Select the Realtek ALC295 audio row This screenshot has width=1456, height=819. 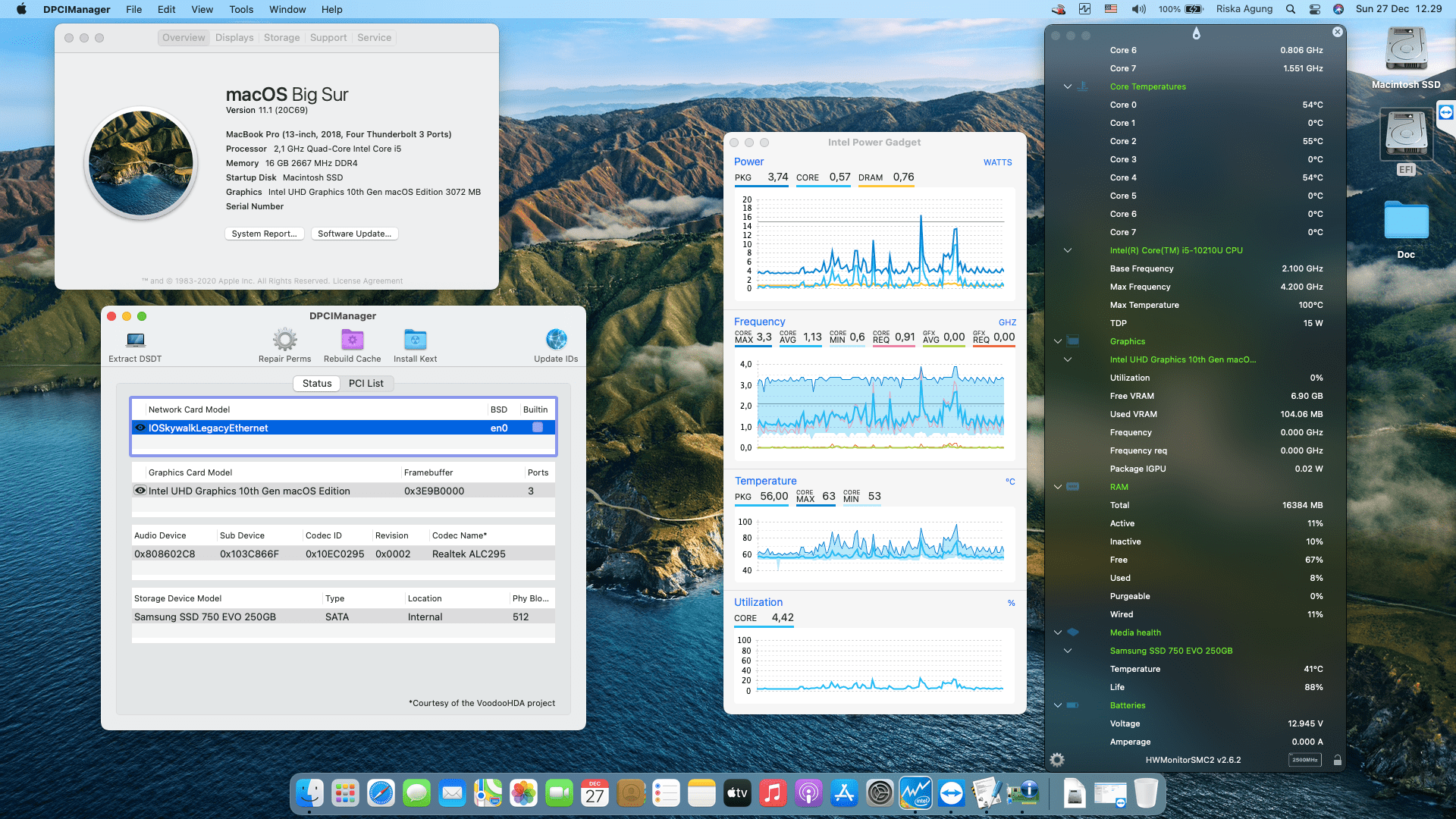[344, 554]
